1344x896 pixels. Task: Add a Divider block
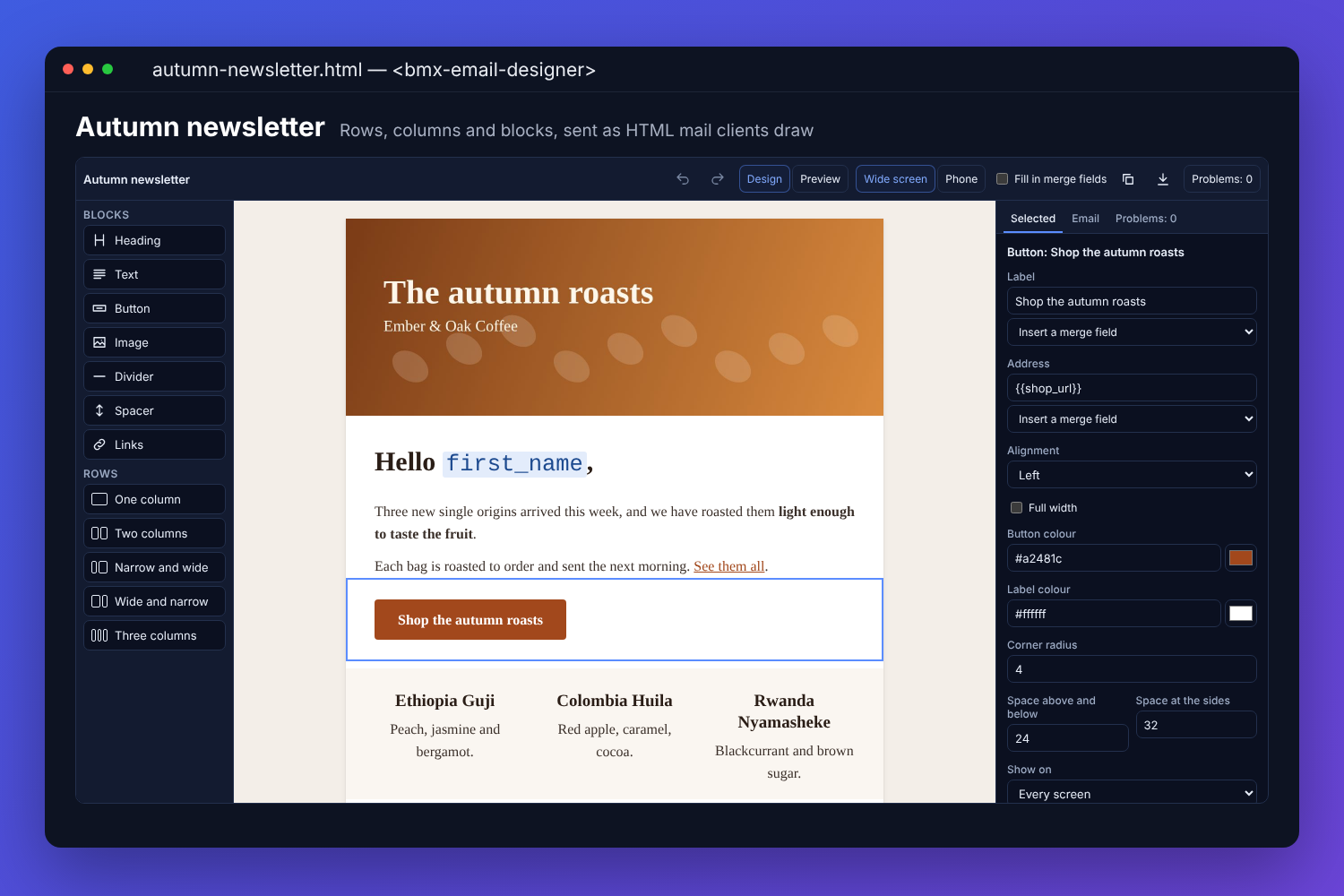154,376
